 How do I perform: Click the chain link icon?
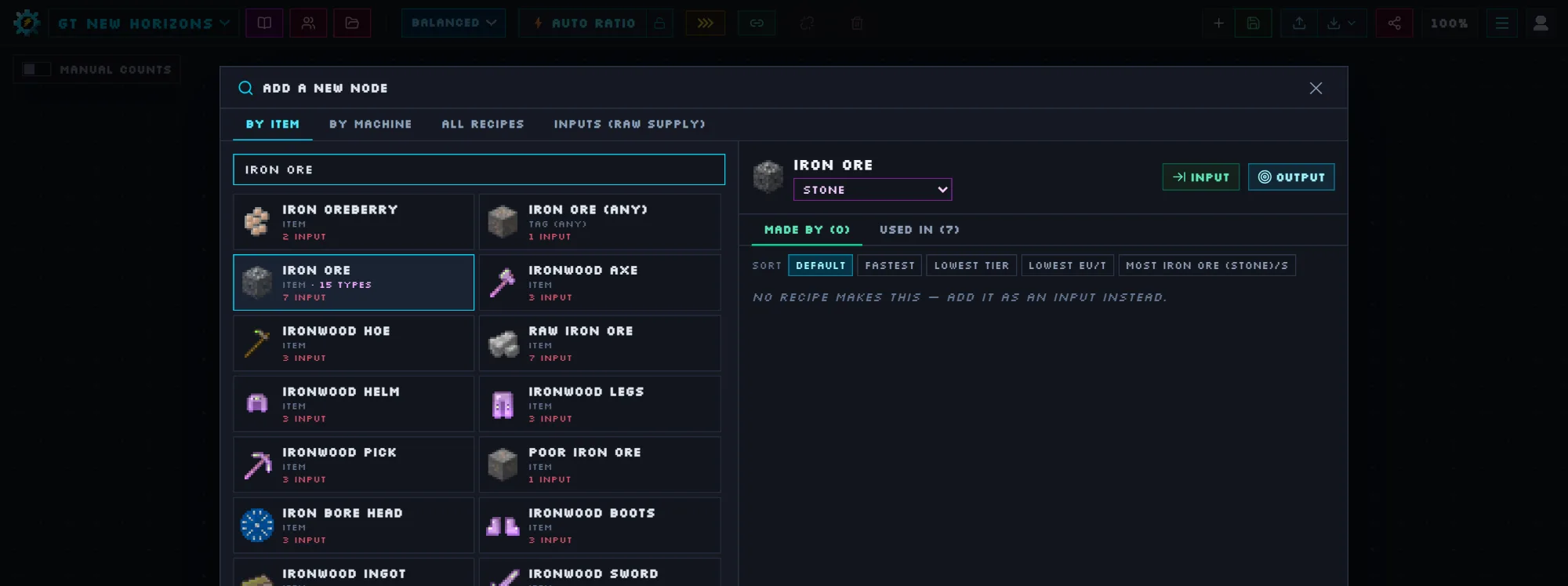(757, 23)
